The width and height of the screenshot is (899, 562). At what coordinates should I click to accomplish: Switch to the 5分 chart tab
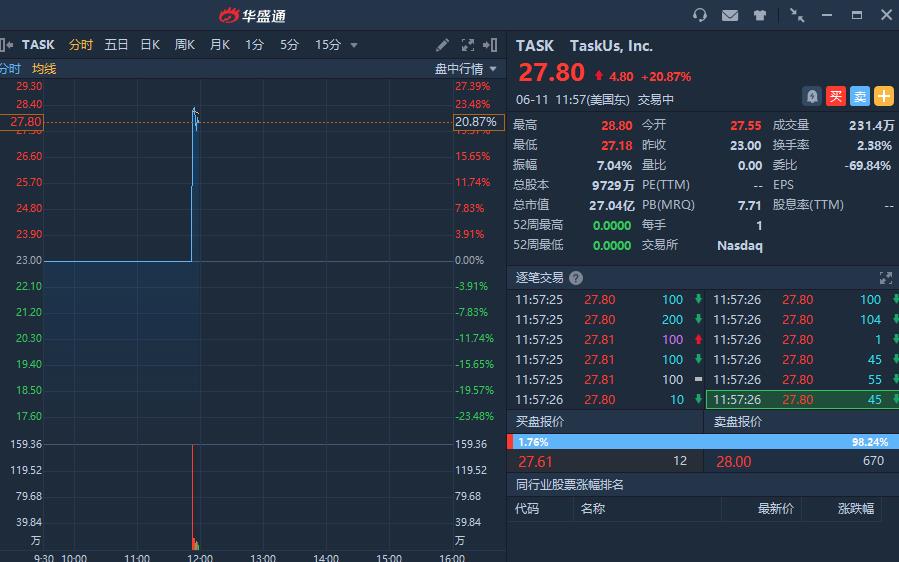pos(290,45)
